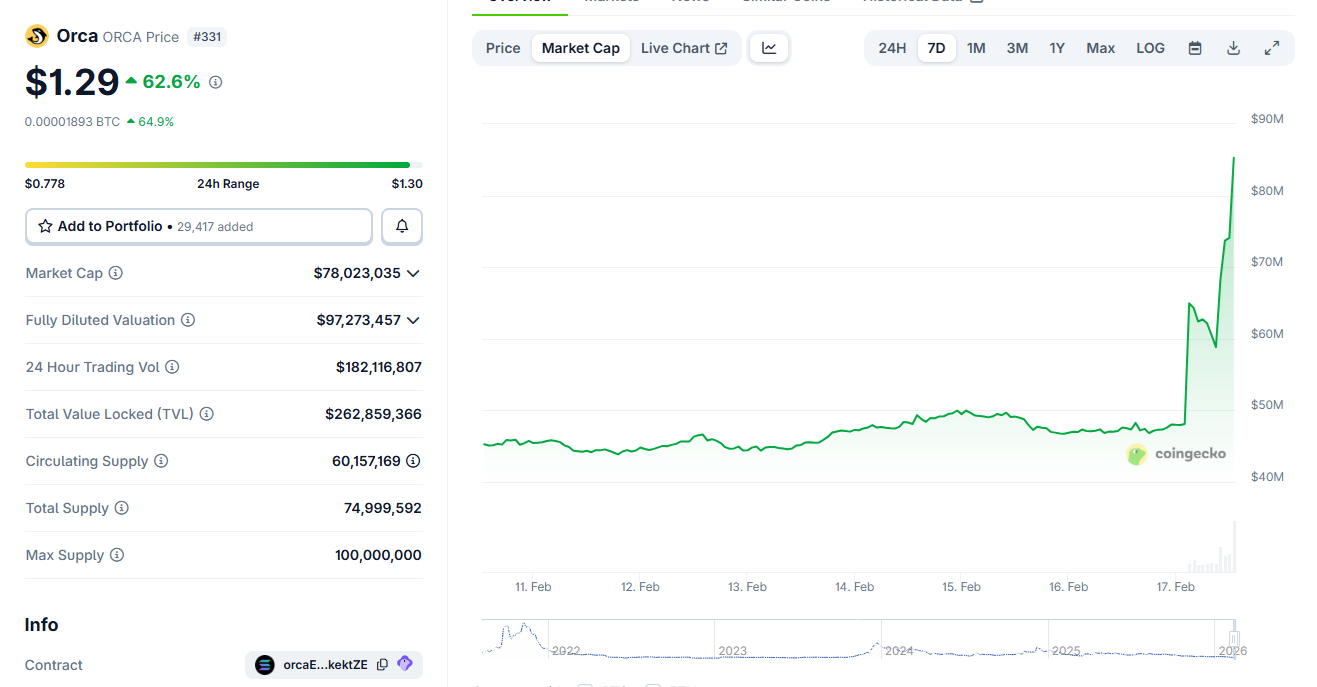Switch the chart to Price view
This screenshot has width=1317, height=687.
point(502,47)
